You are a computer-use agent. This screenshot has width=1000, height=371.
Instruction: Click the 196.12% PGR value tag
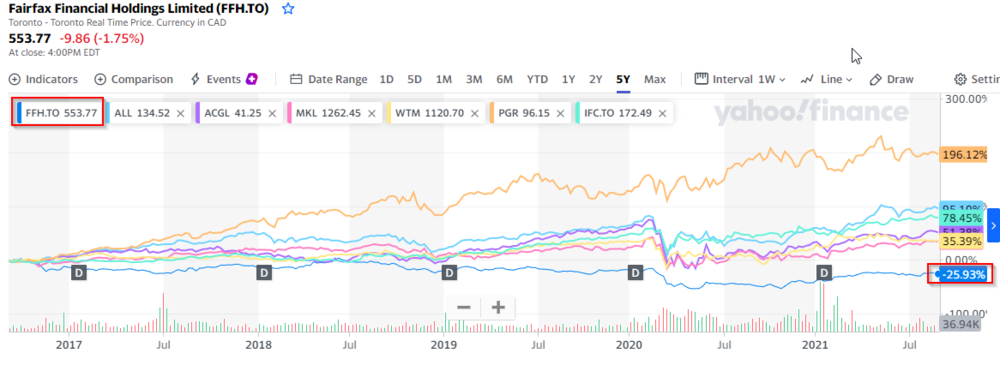pyautogui.click(x=964, y=155)
